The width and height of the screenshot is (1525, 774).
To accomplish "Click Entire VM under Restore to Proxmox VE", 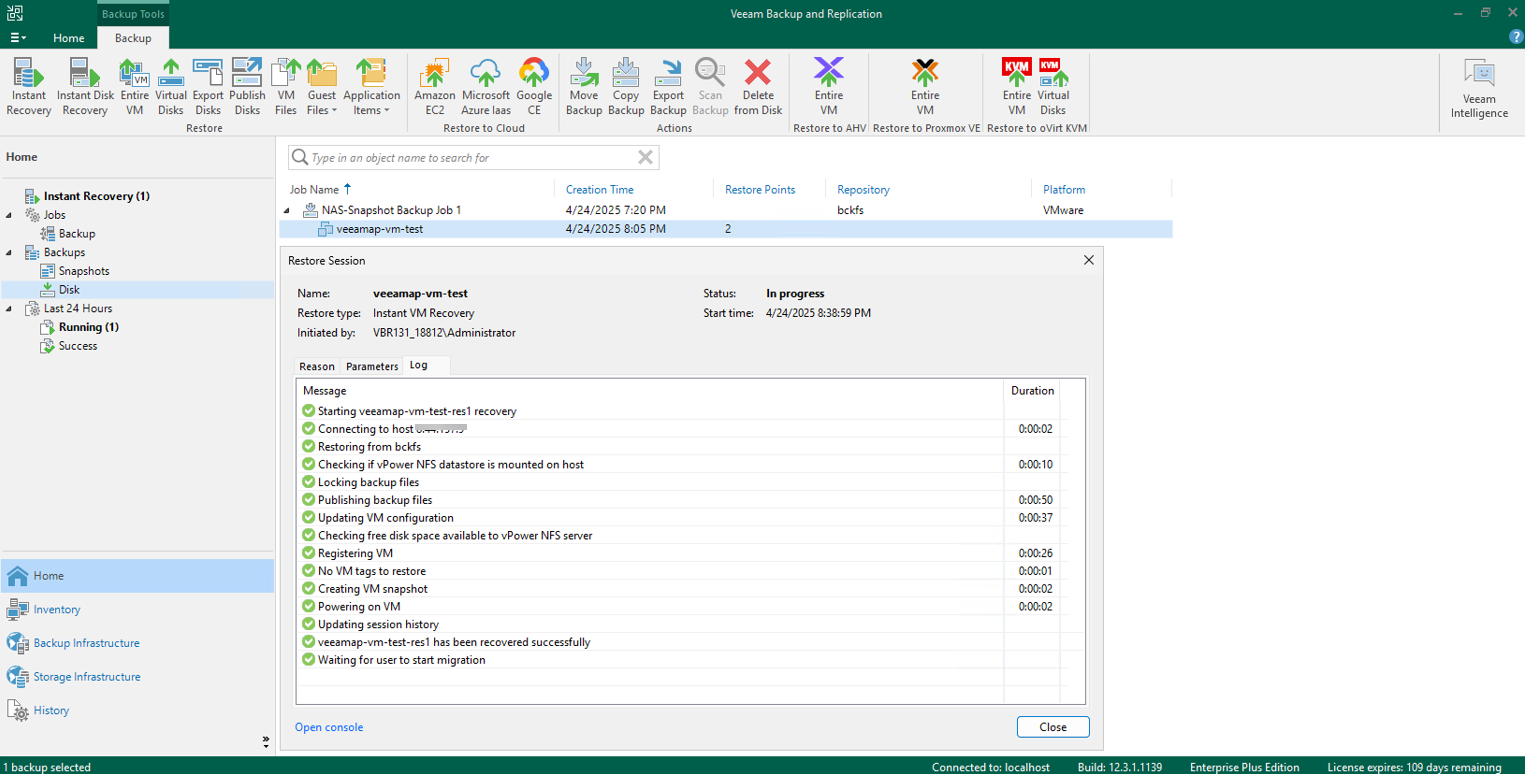I will click(925, 87).
